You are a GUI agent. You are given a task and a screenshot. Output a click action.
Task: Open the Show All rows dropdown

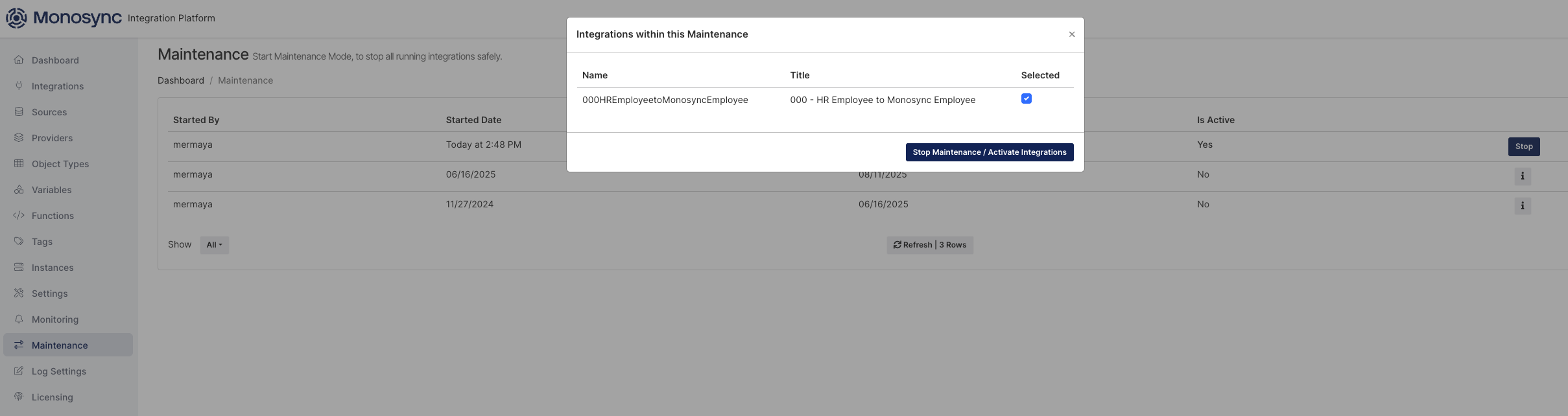[214, 245]
